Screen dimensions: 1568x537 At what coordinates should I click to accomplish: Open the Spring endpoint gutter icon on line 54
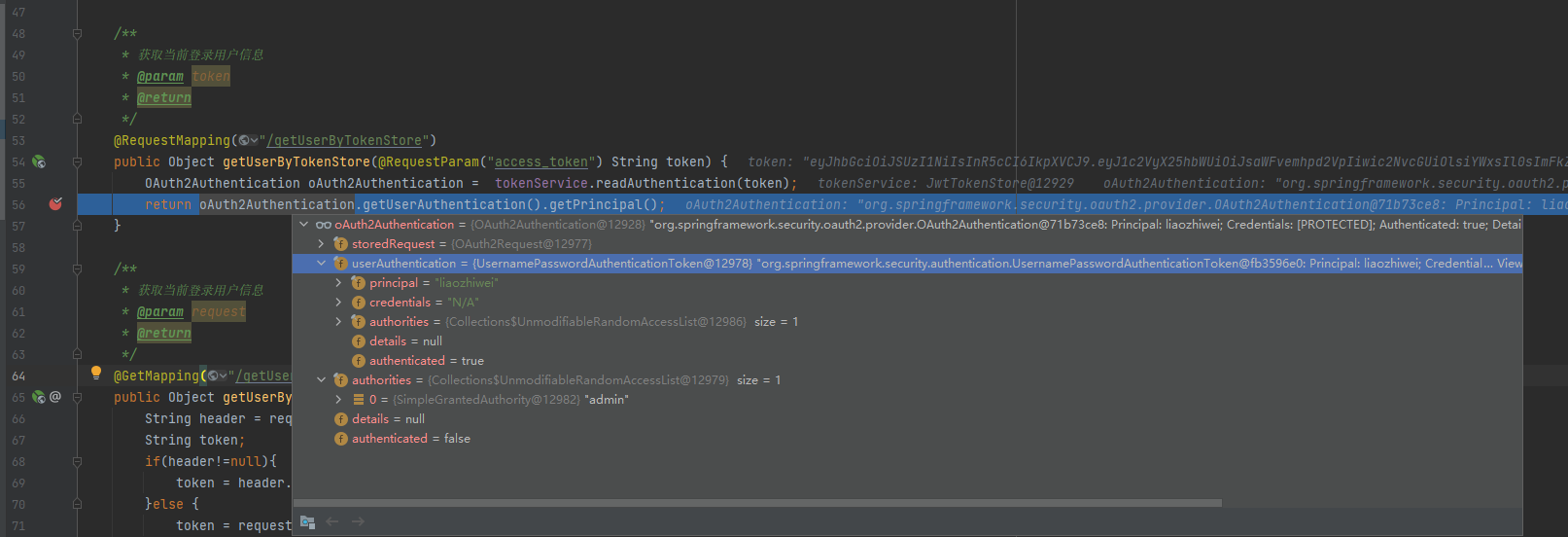tap(38, 161)
